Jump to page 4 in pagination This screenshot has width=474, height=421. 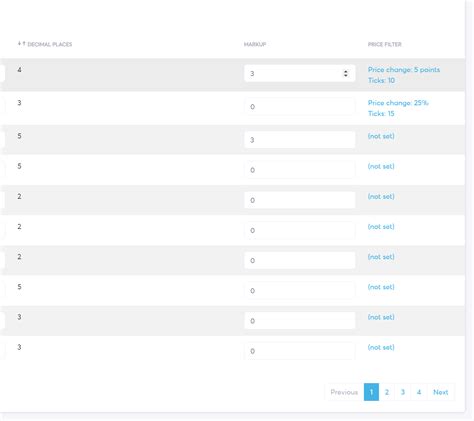419,392
